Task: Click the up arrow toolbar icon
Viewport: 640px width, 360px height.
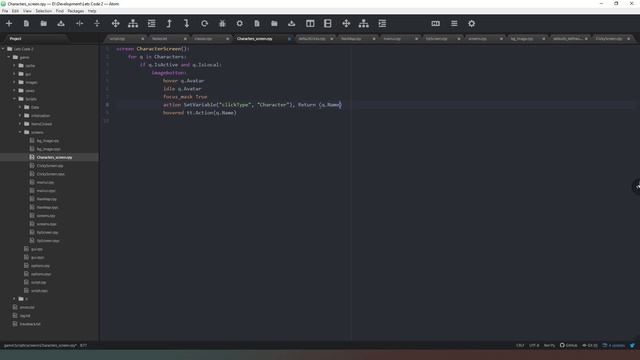Action: (x=169, y=24)
